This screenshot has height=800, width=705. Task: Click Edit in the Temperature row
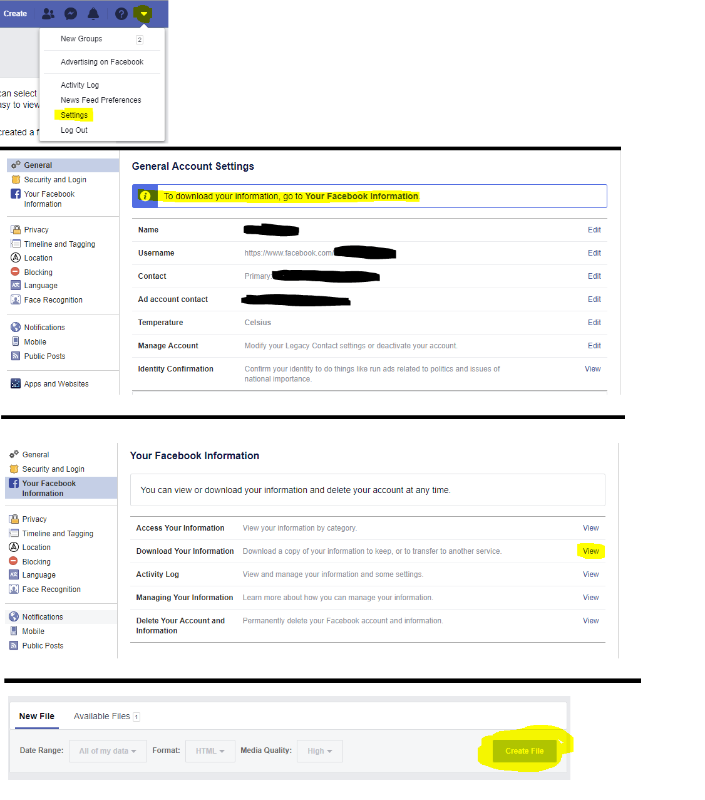tap(594, 323)
